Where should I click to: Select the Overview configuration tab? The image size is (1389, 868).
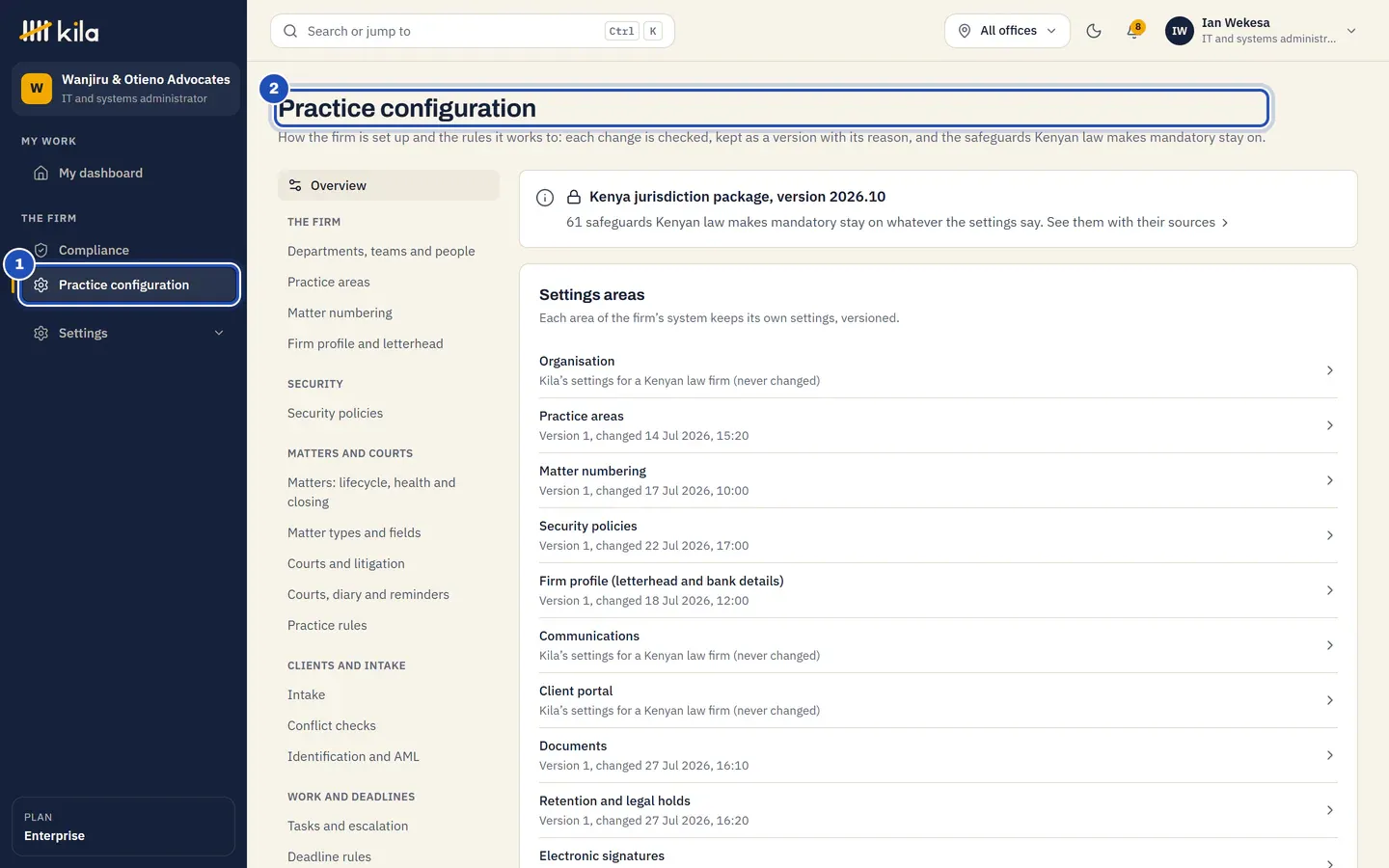[389, 185]
